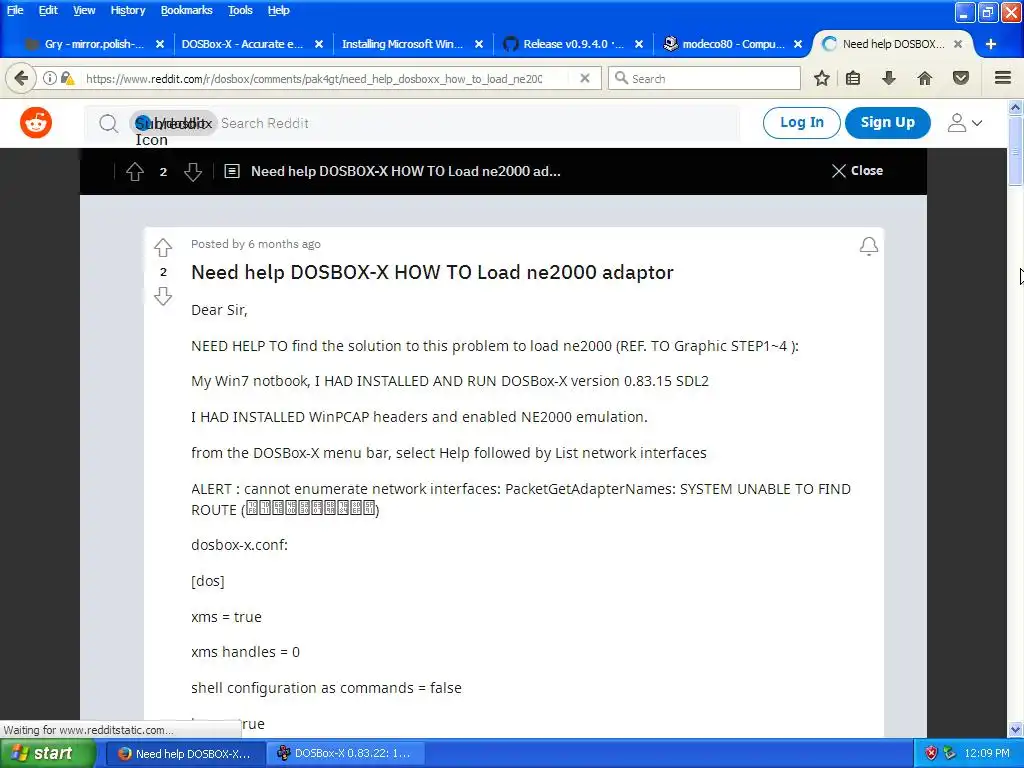Image resolution: width=1024 pixels, height=768 pixels.
Task: Open the Tools menu
Action: click(240, 10)
